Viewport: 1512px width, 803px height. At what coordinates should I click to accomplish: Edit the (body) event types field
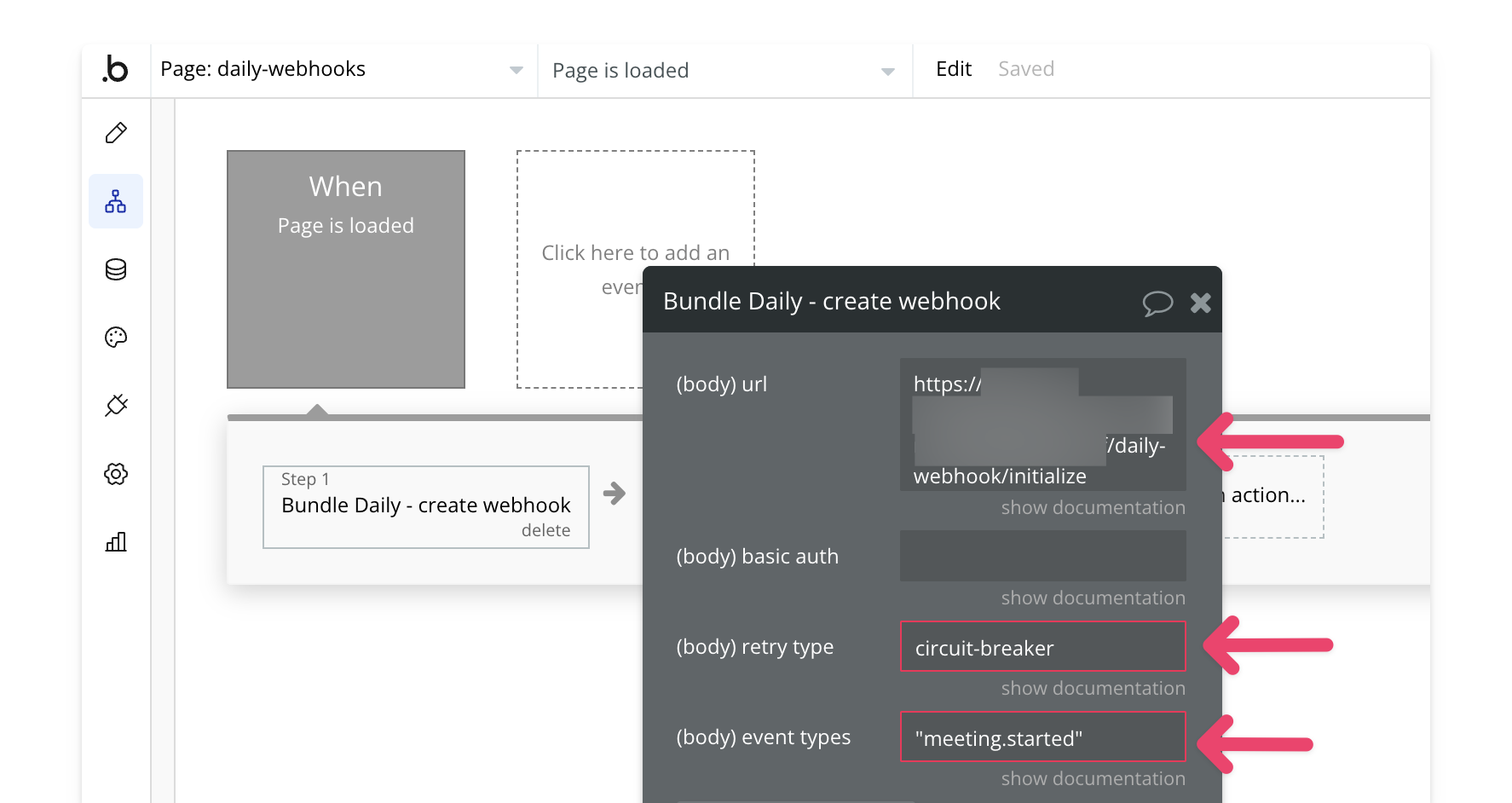coord(1043,737)
